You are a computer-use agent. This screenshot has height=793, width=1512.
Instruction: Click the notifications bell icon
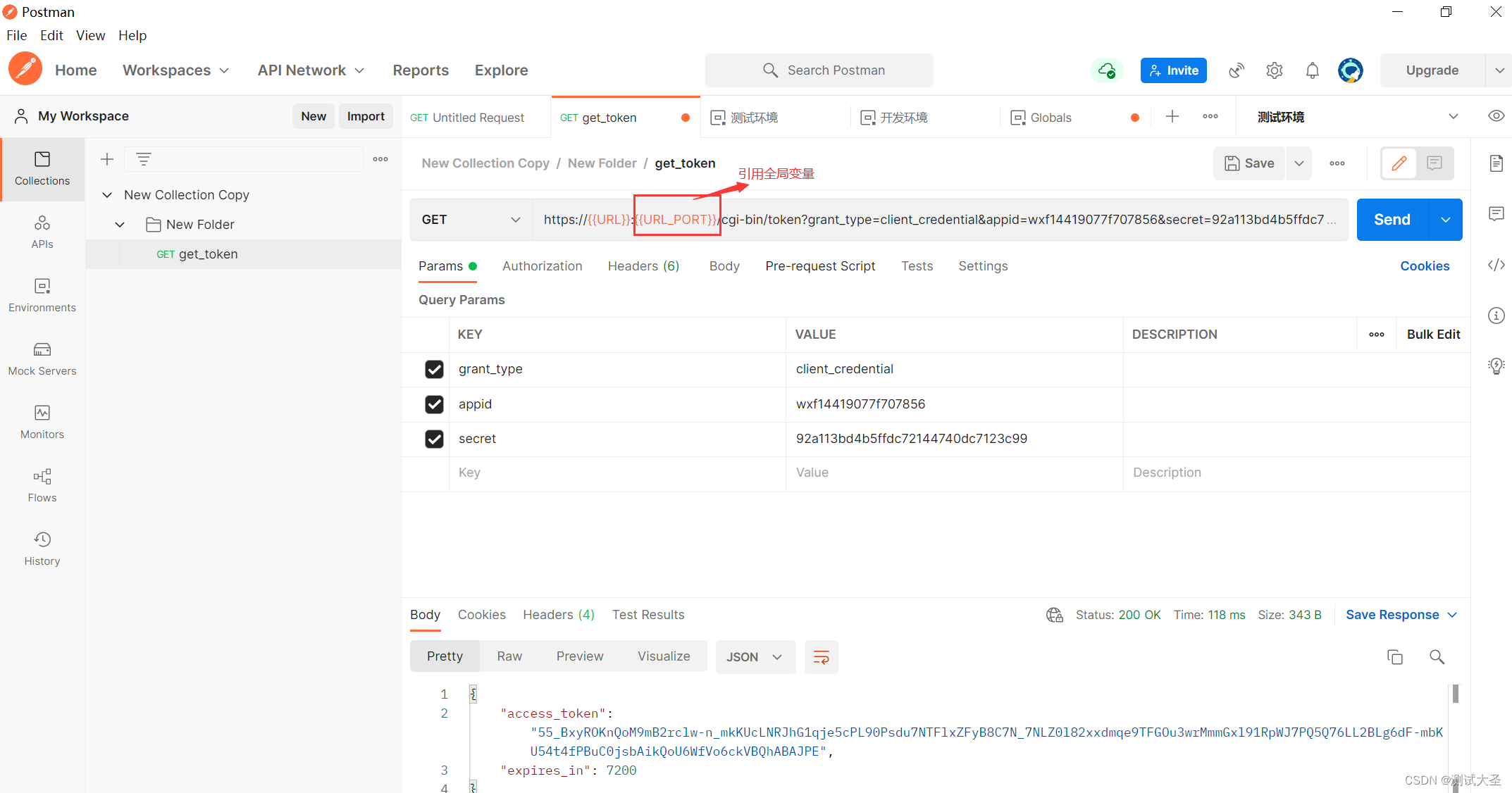[1312, 70]
